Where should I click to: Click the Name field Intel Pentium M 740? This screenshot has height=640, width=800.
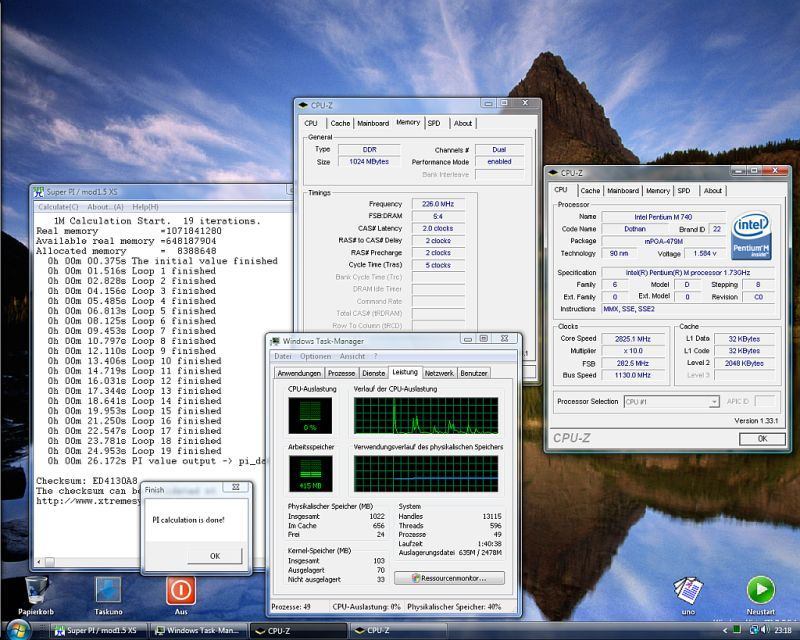tap(663, 217)
